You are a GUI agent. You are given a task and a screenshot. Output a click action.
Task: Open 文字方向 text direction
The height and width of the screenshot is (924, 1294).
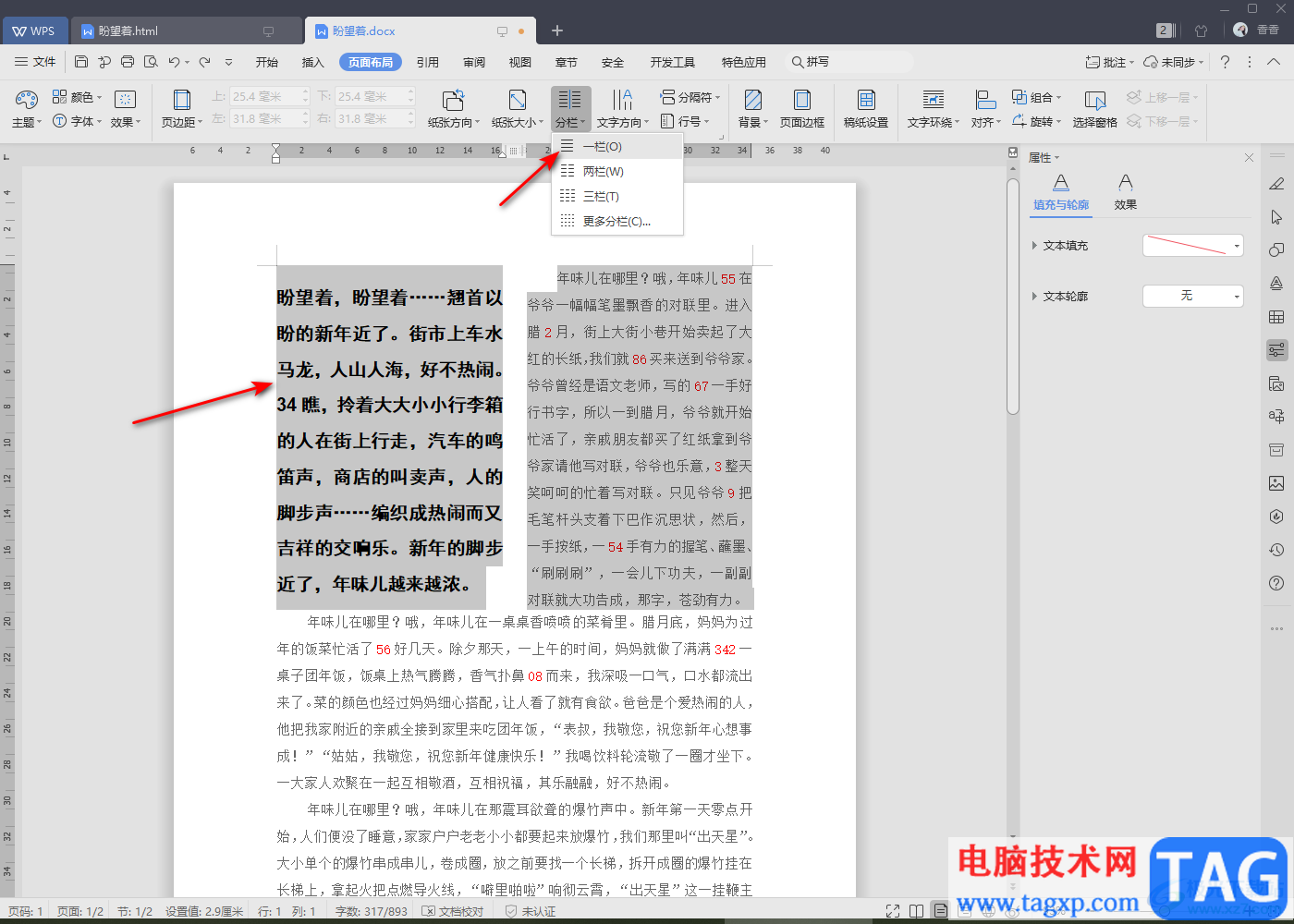[623, 109]
